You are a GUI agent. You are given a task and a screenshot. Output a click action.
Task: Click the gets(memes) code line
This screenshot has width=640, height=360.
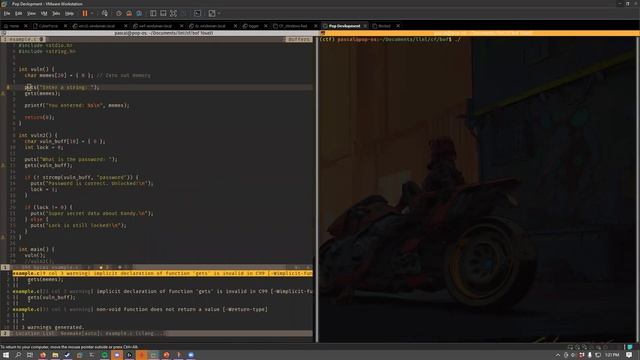click(42, 93)
